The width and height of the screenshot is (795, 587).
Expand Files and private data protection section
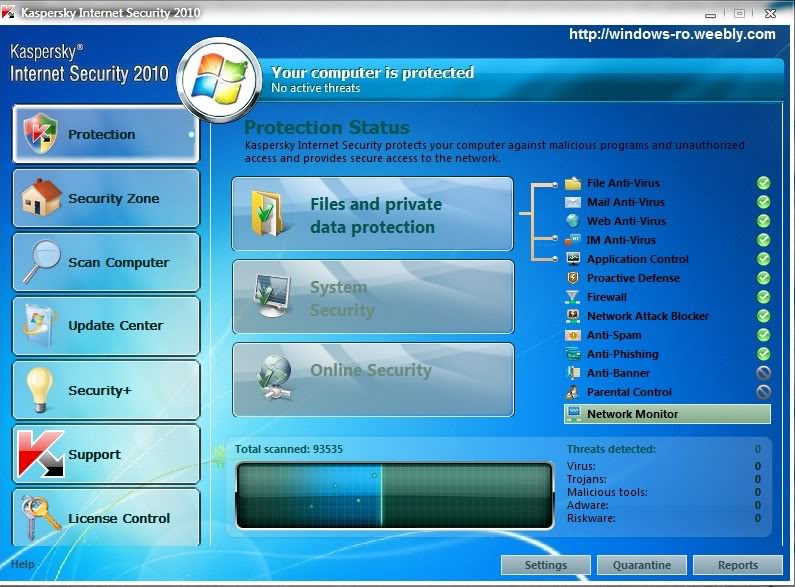pos(373,214)
